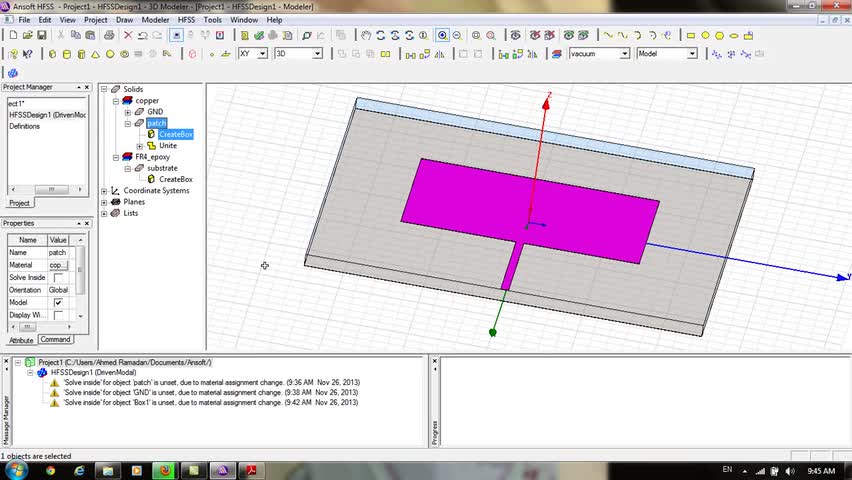
Task: Expand the Coordinate Systems tree node
Action: click(105, 191)
